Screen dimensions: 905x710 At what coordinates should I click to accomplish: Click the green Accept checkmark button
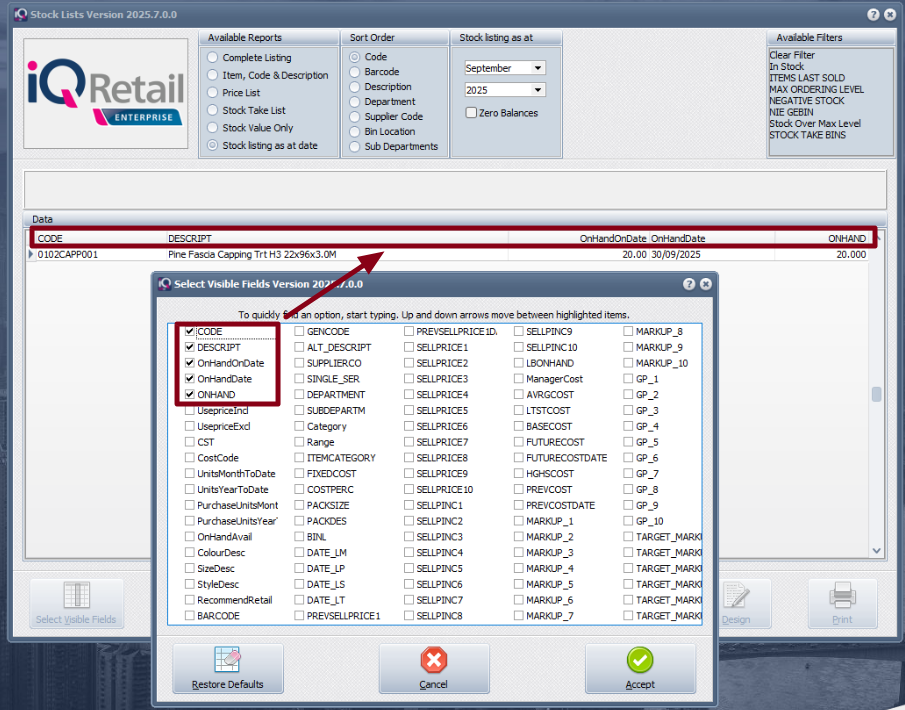click(x=640, y=668)
